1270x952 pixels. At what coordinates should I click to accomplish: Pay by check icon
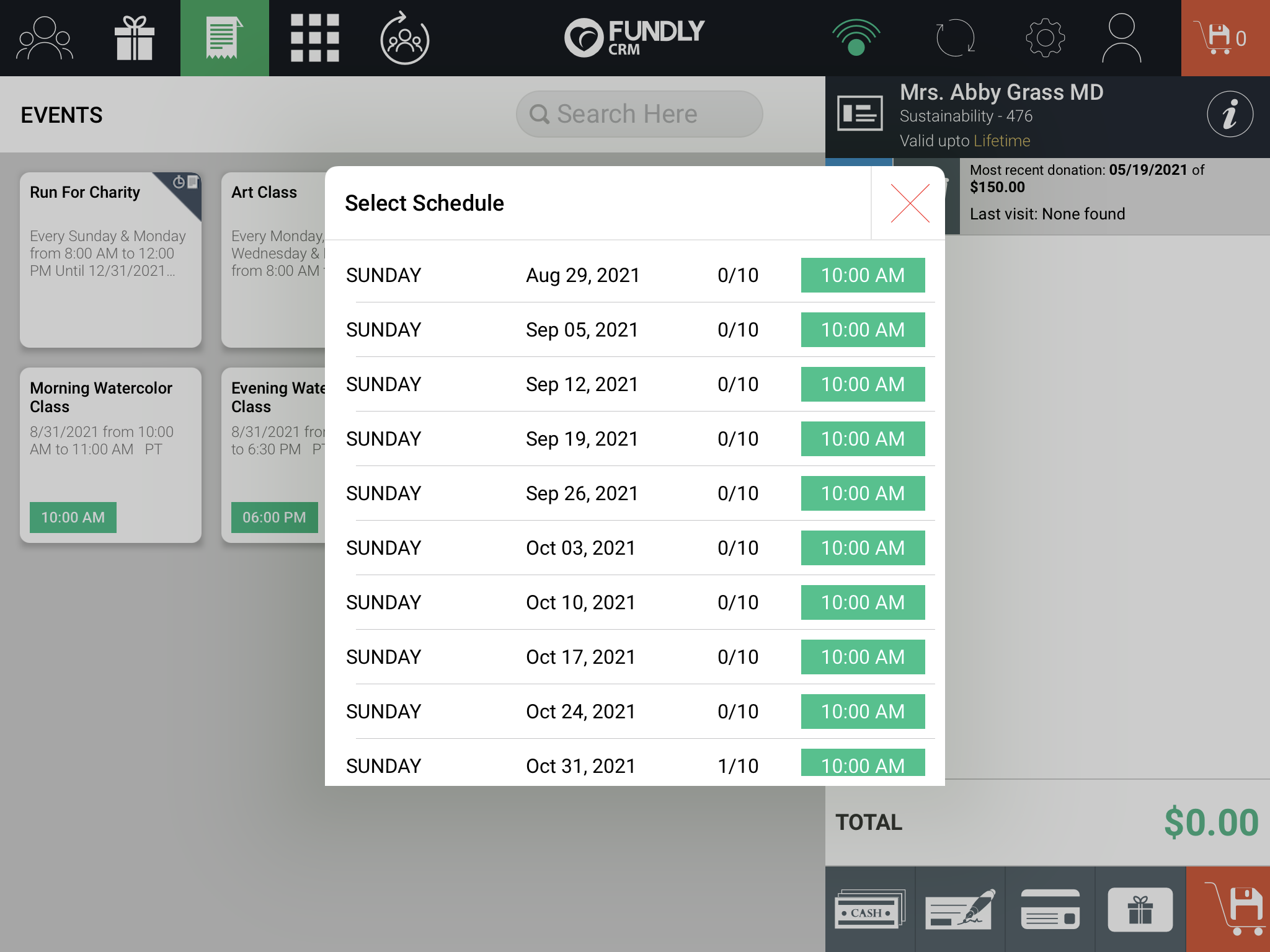coord(960,909)
